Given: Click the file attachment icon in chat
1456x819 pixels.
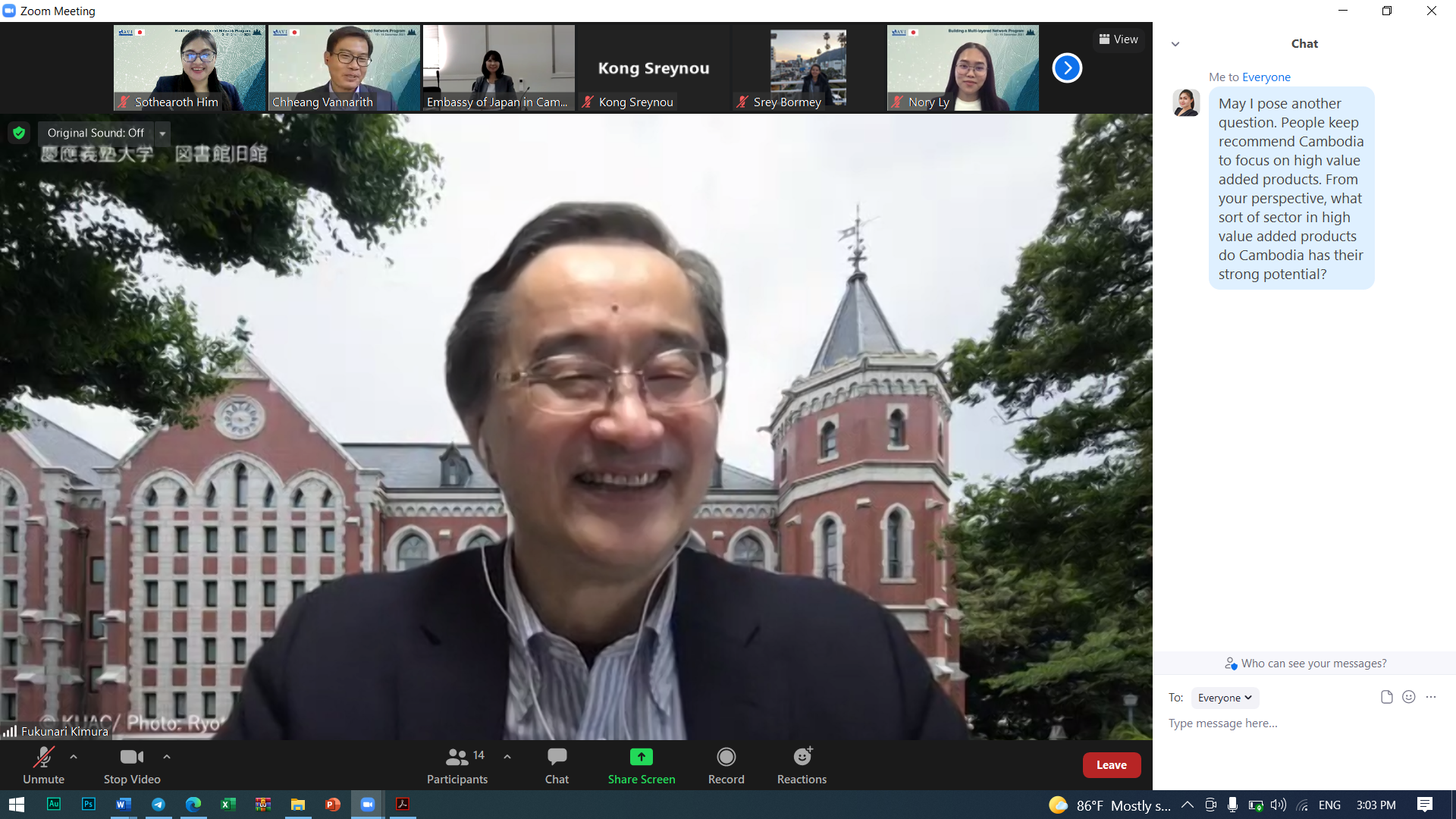Looking at the screenshot, I should [x=1386, y=697].
